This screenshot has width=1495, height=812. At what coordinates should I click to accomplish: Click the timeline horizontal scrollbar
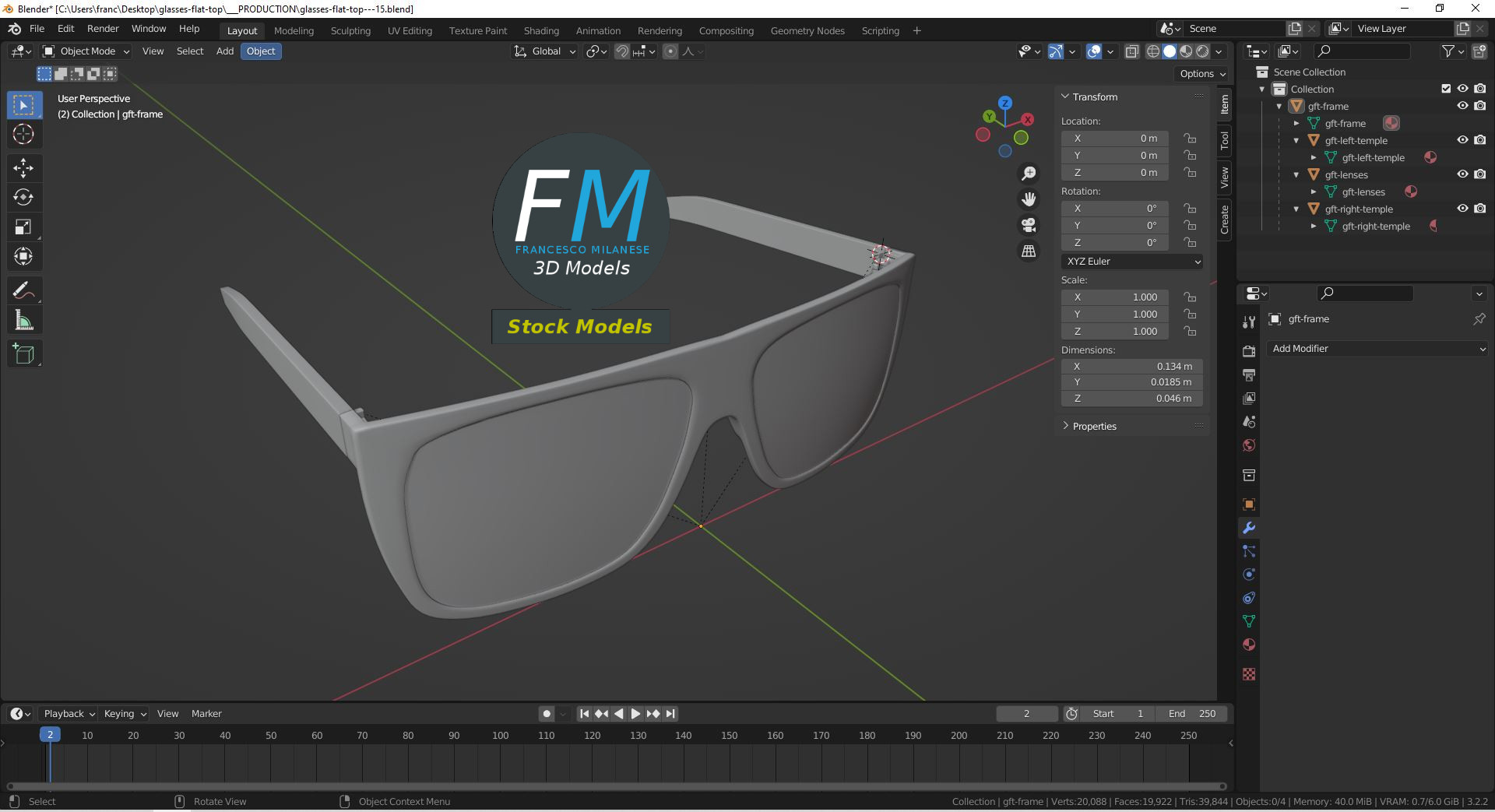click(617, 786)
